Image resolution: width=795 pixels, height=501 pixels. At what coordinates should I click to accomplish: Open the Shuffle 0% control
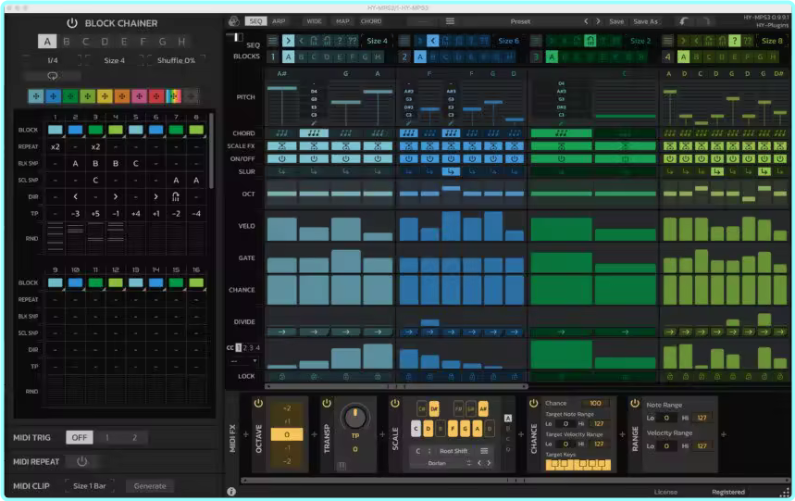click(175, 60)
